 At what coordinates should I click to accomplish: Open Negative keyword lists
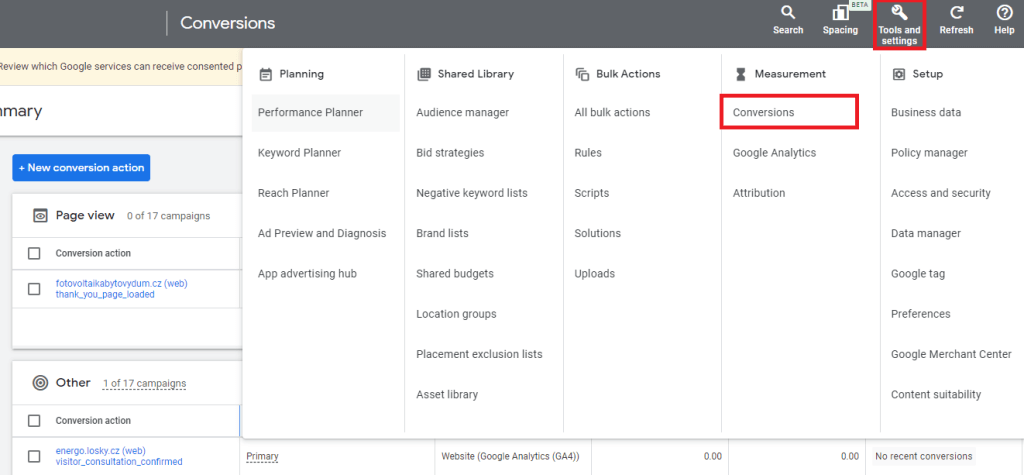pos(472,193)
